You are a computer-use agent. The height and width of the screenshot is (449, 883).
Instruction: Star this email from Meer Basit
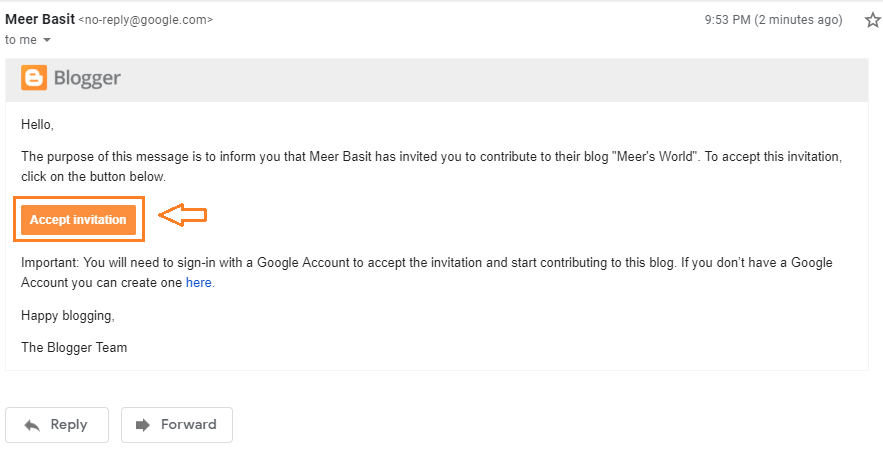tap(872, 20)
